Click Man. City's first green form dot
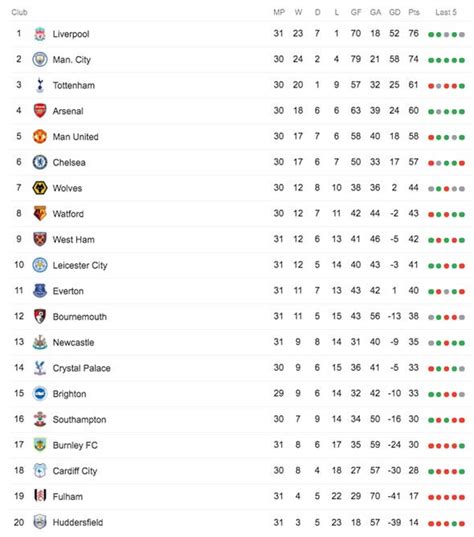Image resolution: width=474 pixels, height=537 pixels. point(431,60)
